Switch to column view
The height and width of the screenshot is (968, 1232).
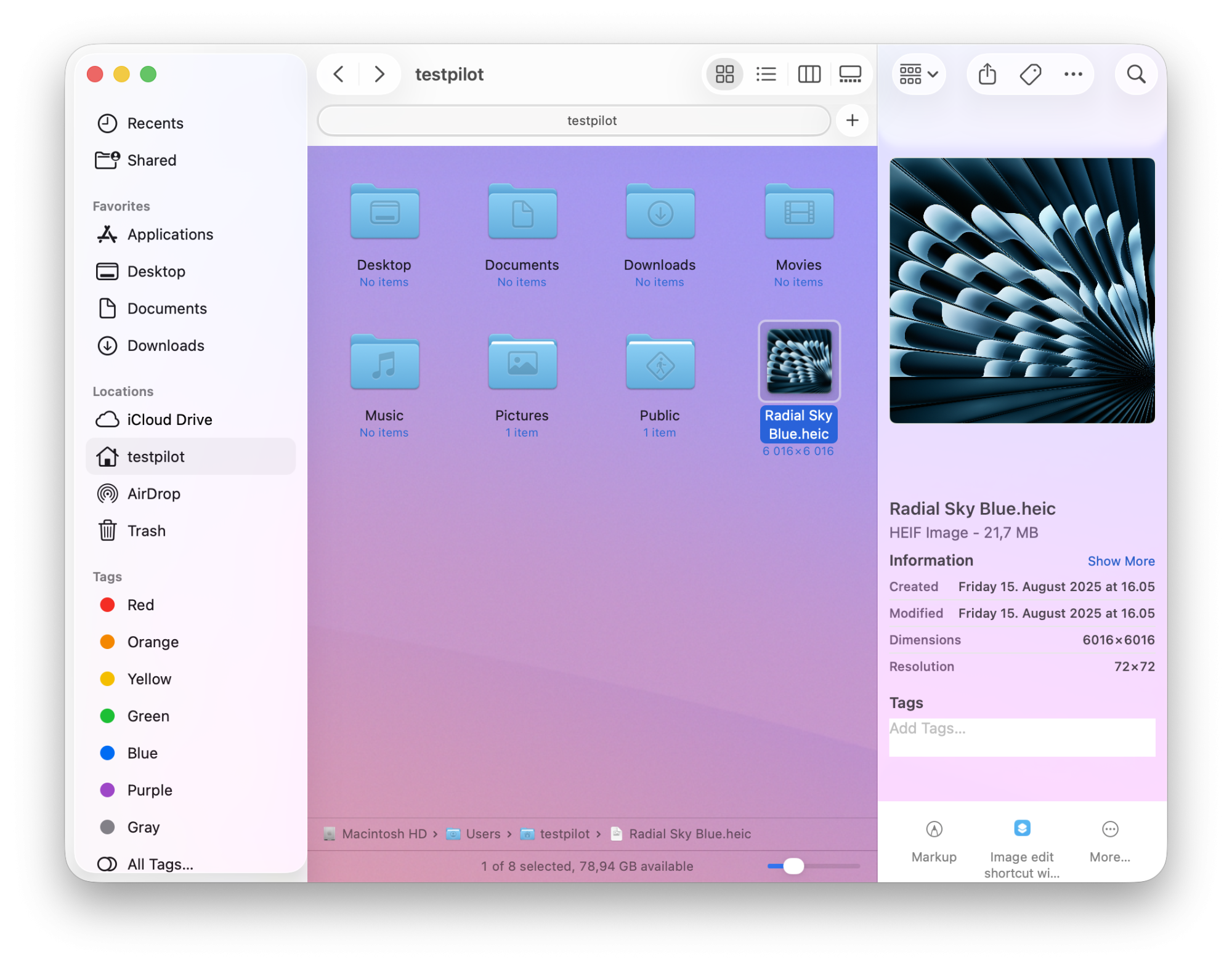click(x=809, y=75)
